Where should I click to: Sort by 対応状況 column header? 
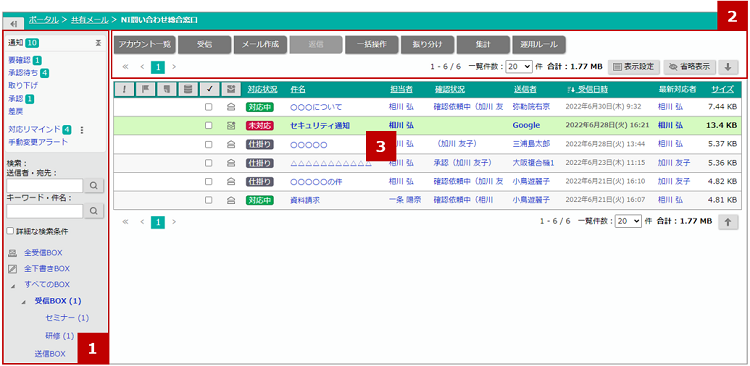click(x=263, y=89)
